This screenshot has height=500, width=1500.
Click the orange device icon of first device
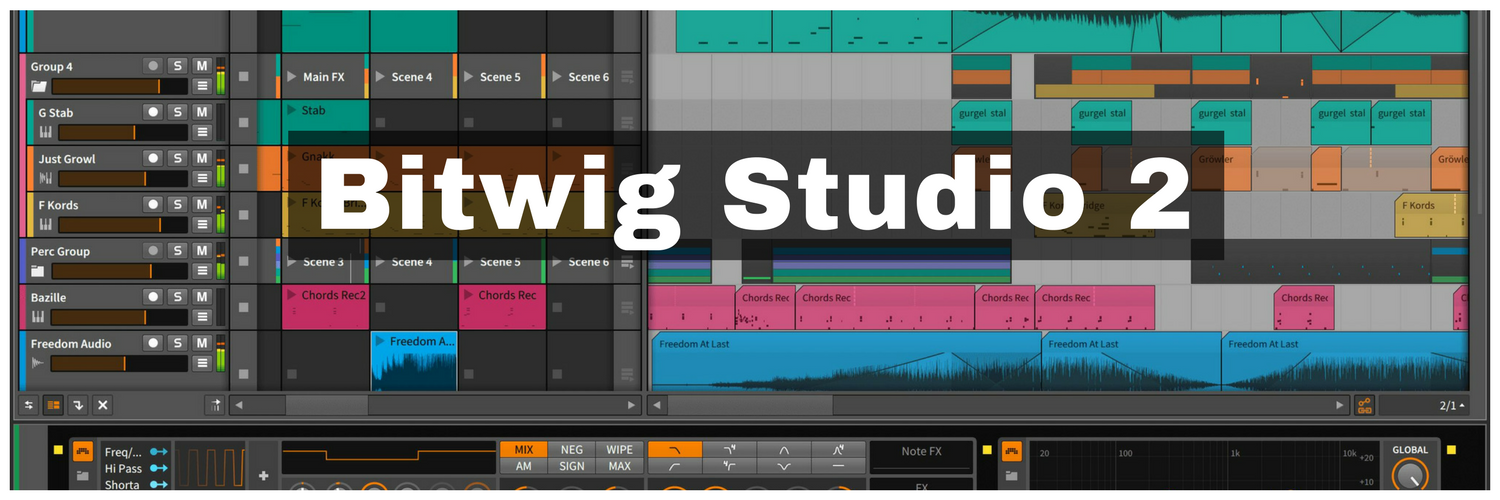tap(83, 451)
